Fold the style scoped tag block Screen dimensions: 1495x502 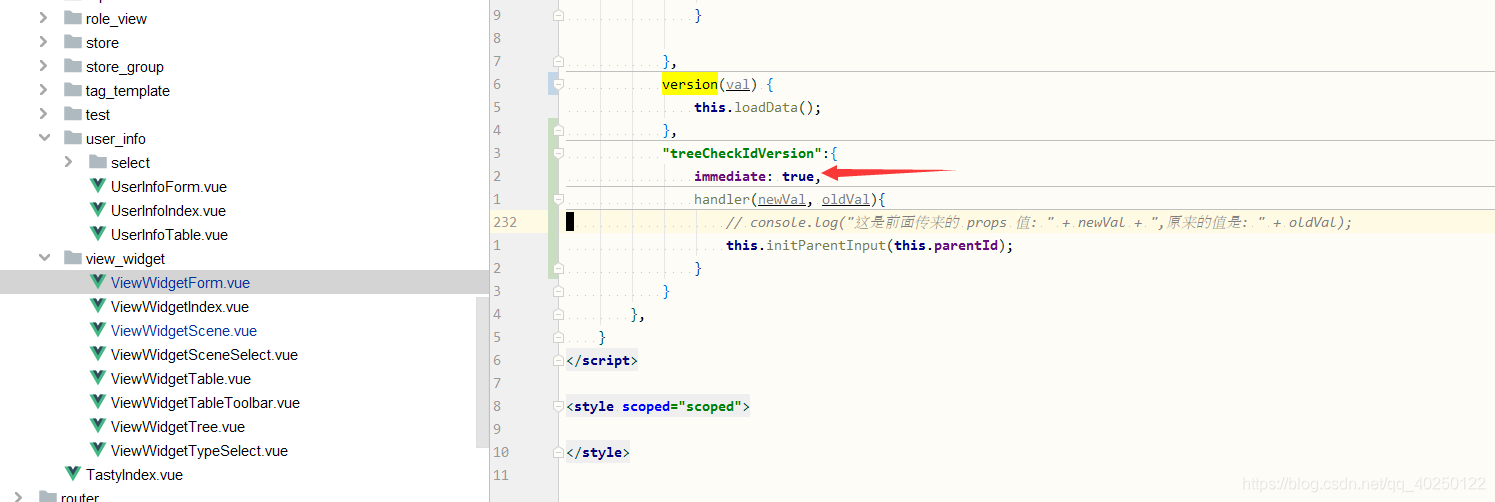click(x=558, y=406)
